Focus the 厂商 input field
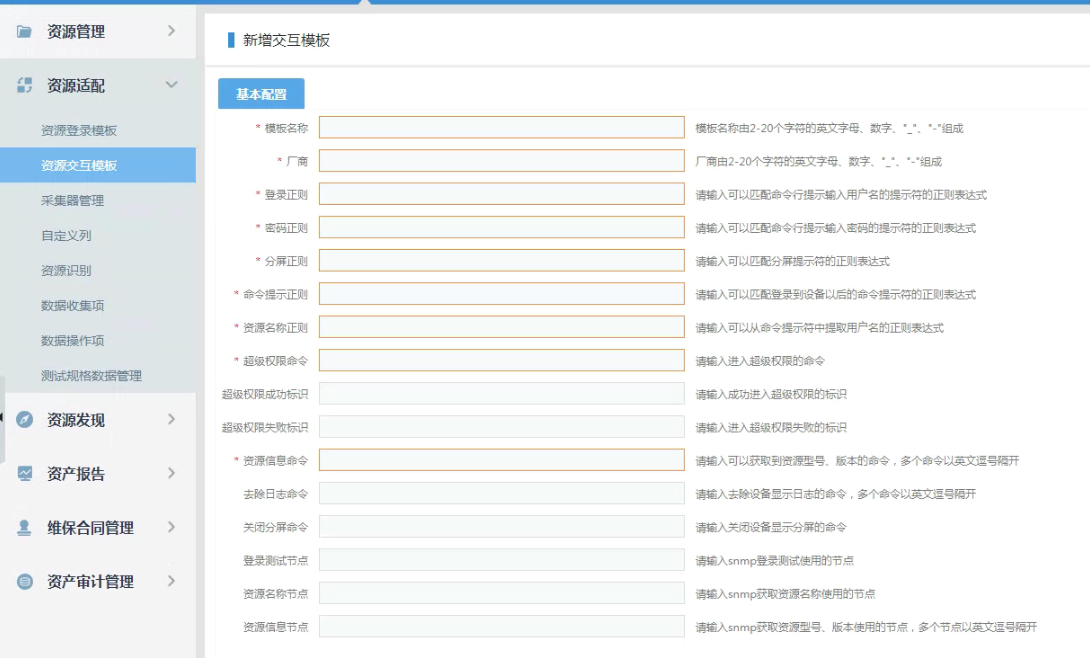 pos(502,161)
